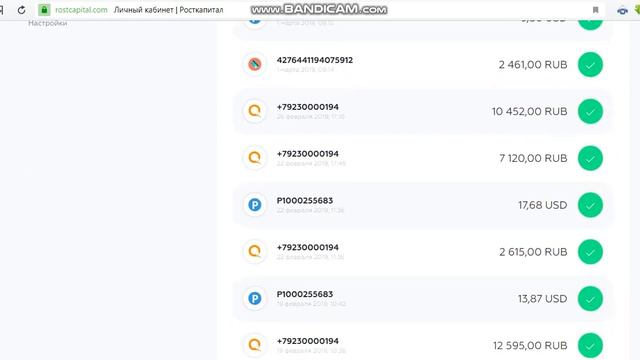This screenshot has width=640, height=360.
Task: Click the amount 10 452,00 RUB
Action: pyautogui.click(x=529, y=111)
